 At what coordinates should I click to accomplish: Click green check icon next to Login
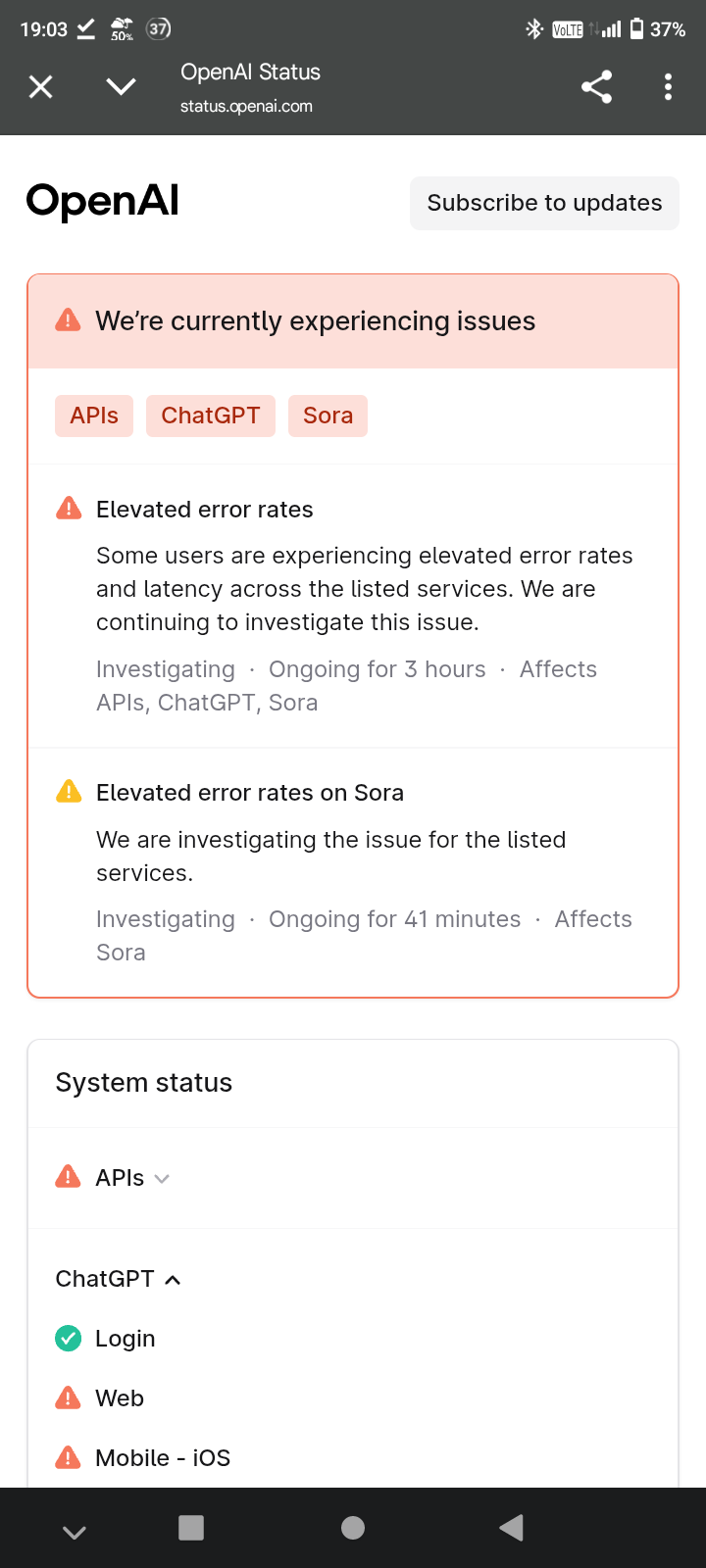[x=69, y=1338]
